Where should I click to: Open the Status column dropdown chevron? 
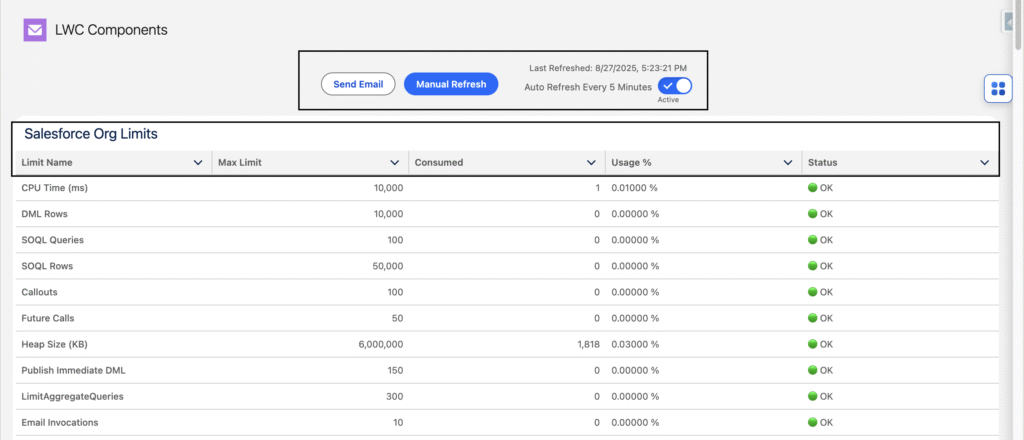[985, 163]
